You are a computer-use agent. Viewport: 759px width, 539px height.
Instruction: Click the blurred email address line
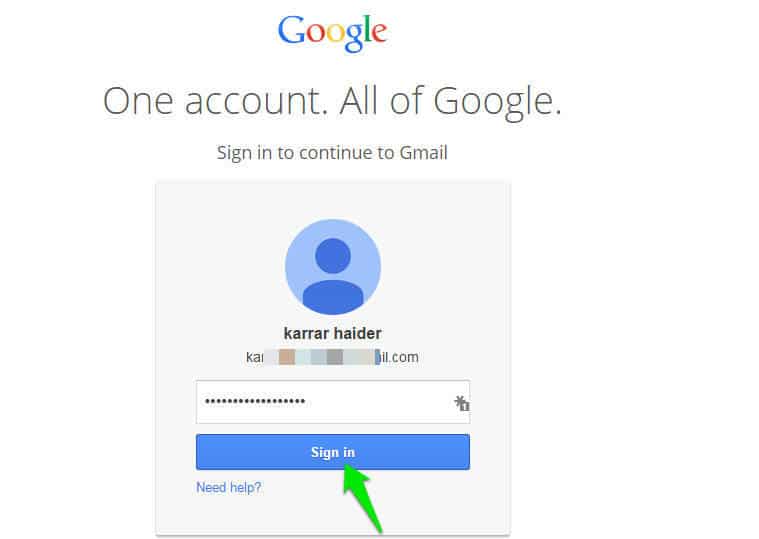click(x=333, y=357)
